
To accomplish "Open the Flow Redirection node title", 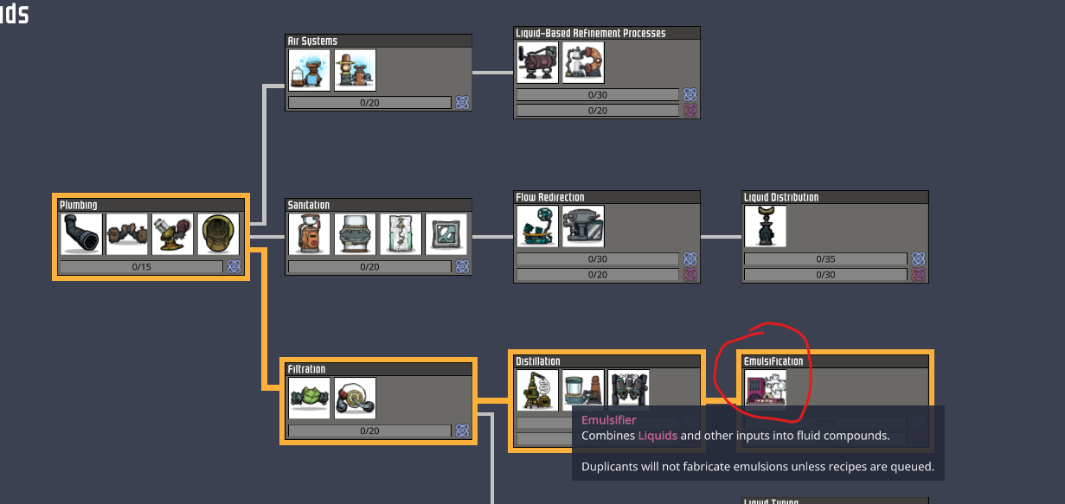I will pyautogui.click(x=550, y=197).
